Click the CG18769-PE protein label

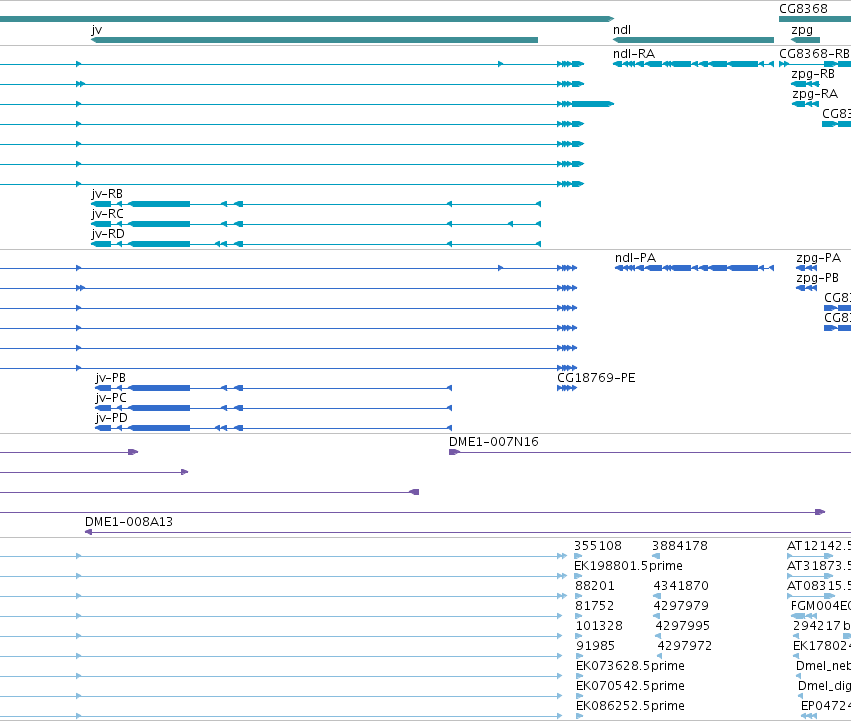pyautogui.click(x=596, y=378)
